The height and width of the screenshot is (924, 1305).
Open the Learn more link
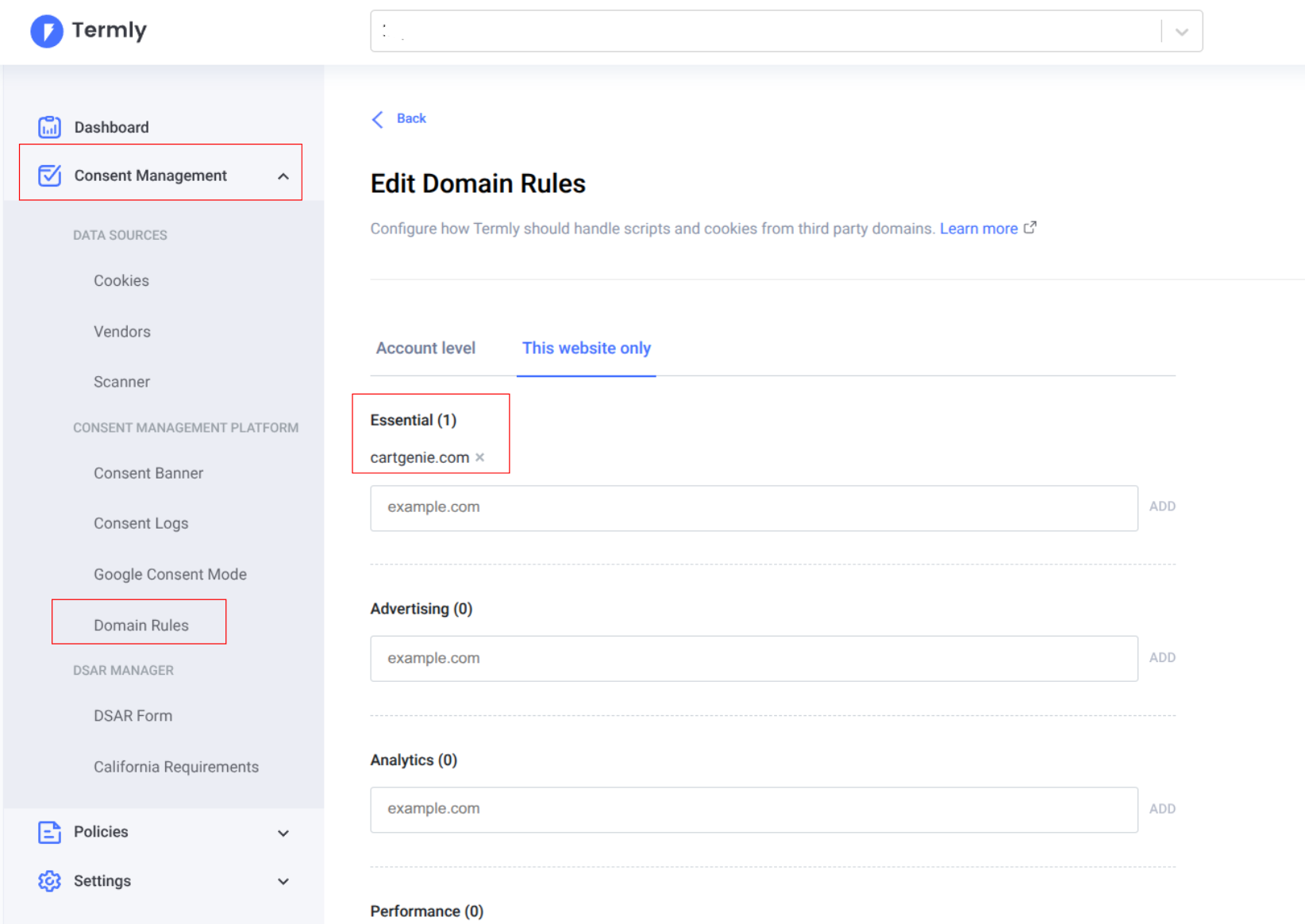click(x=979, y=229)
